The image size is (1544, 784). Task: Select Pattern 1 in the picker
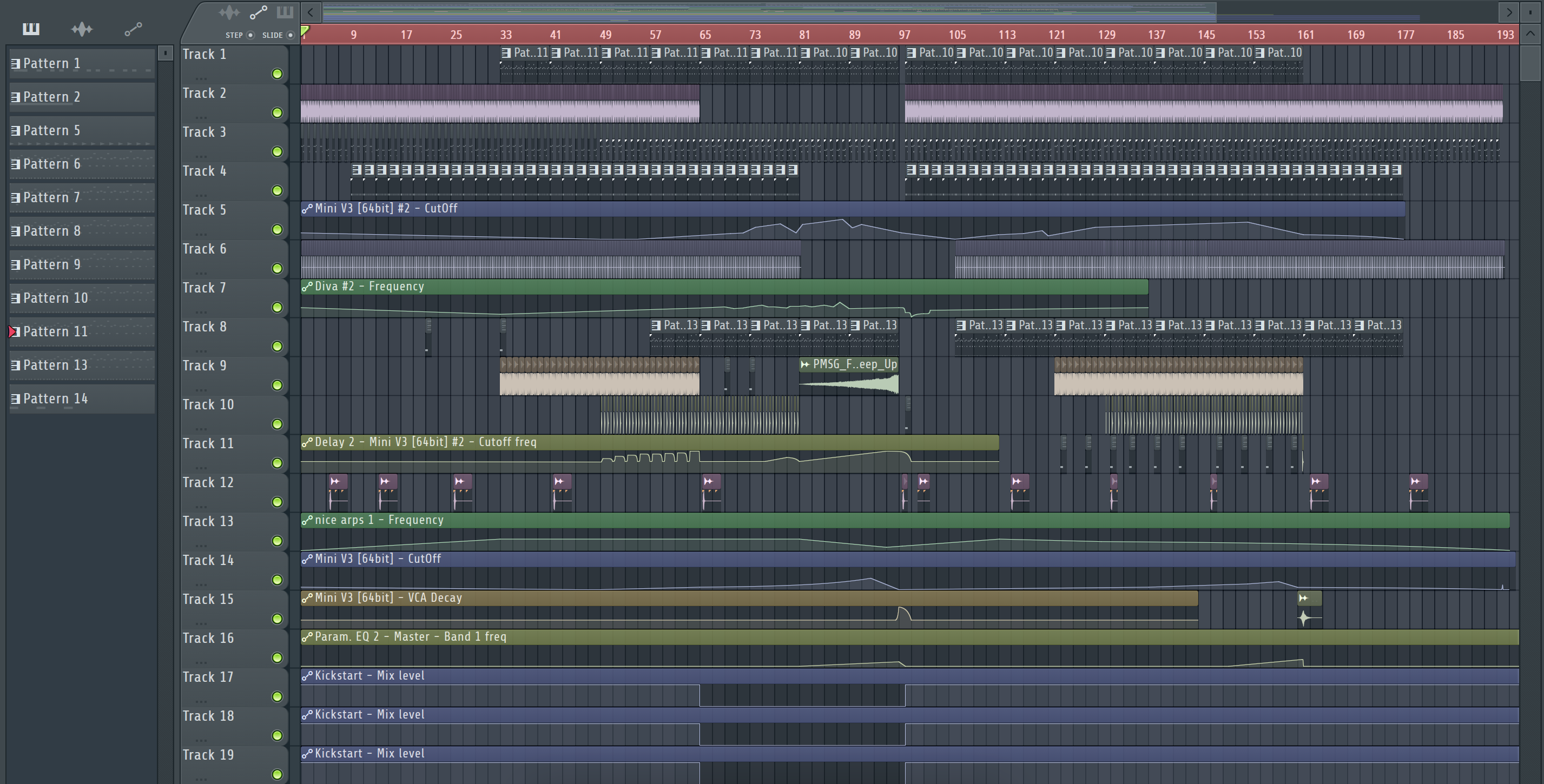(82, 63)
